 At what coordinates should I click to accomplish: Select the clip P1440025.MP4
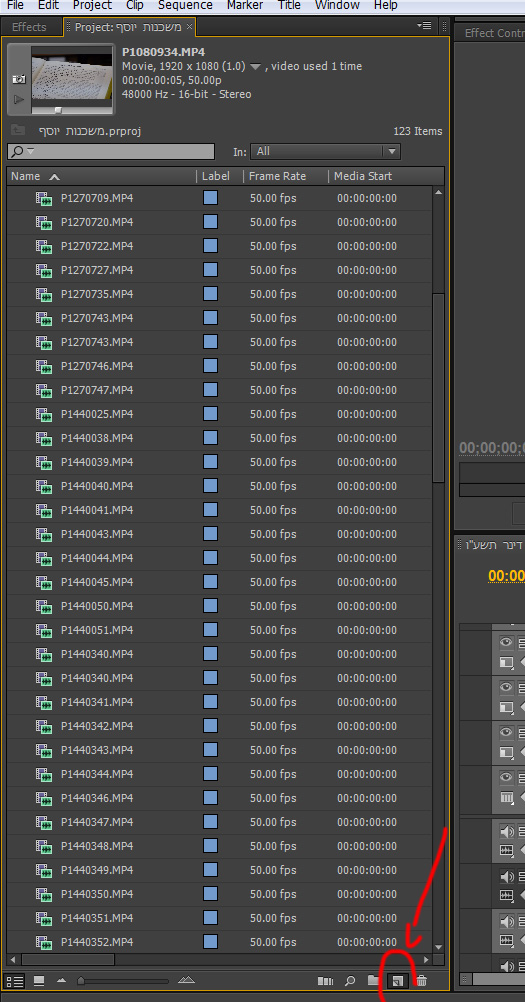click(x=97, y=414)
